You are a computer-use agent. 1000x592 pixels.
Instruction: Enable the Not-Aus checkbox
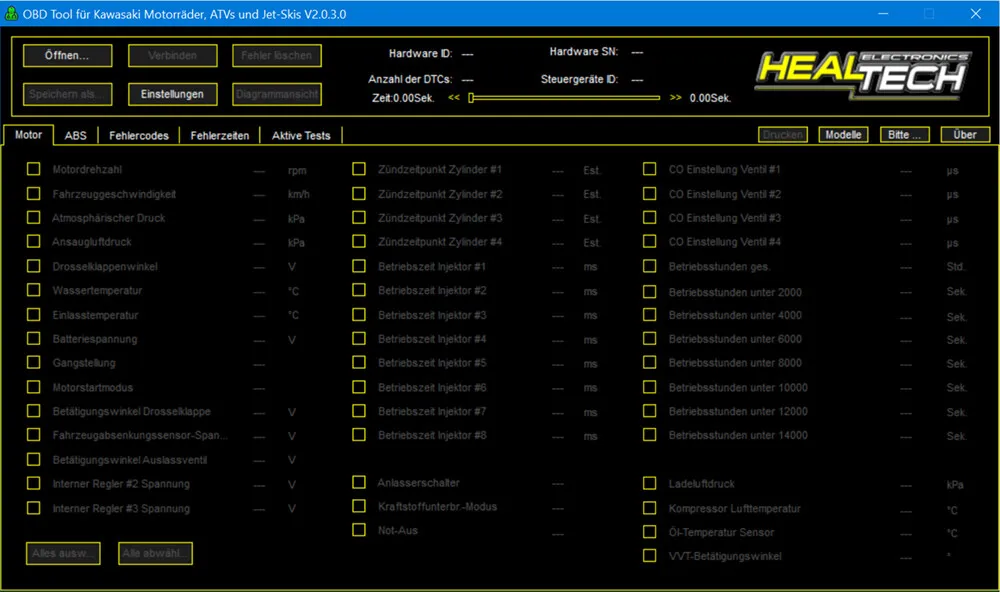359,531
